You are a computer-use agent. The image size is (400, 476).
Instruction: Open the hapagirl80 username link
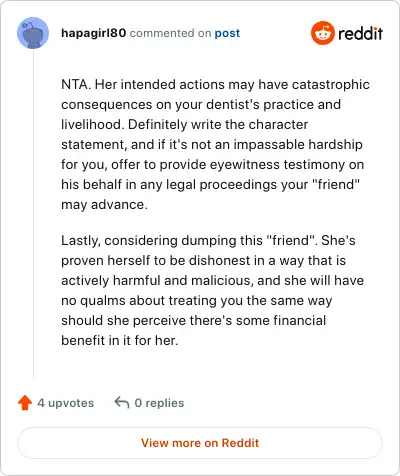(94, 33)
